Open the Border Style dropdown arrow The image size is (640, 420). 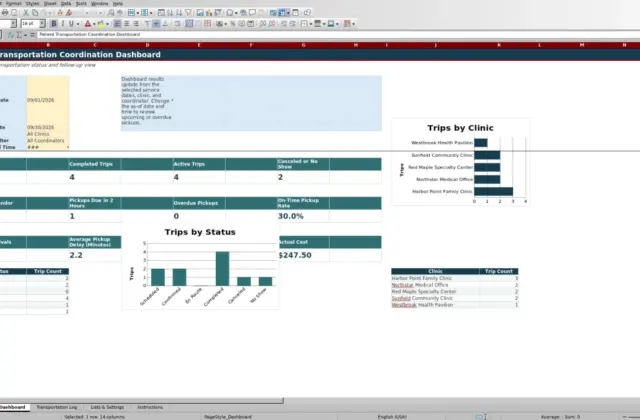(324, 24)
